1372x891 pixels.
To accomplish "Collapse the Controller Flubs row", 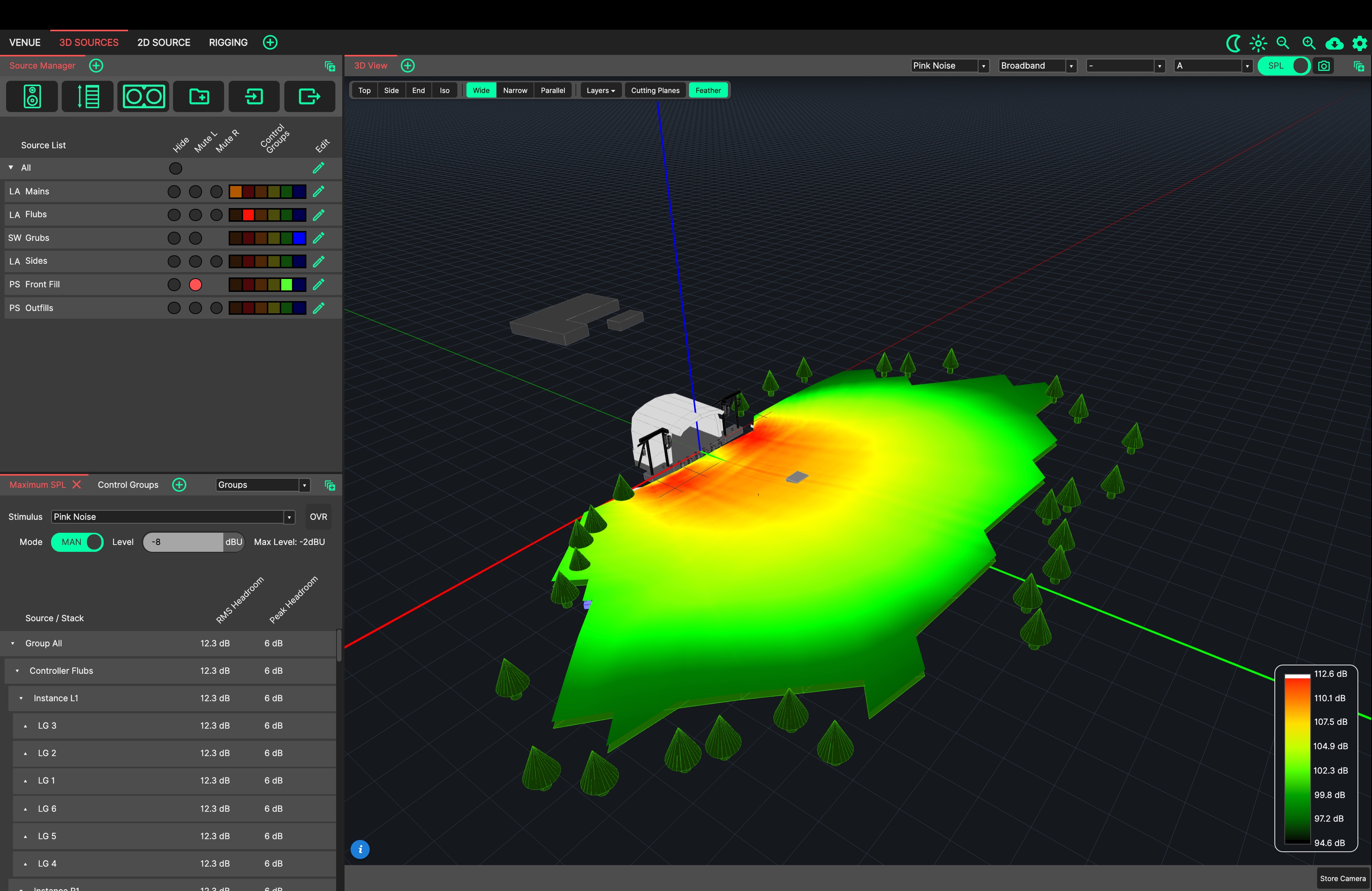I will pyautogui.click(x=17, y=671).
